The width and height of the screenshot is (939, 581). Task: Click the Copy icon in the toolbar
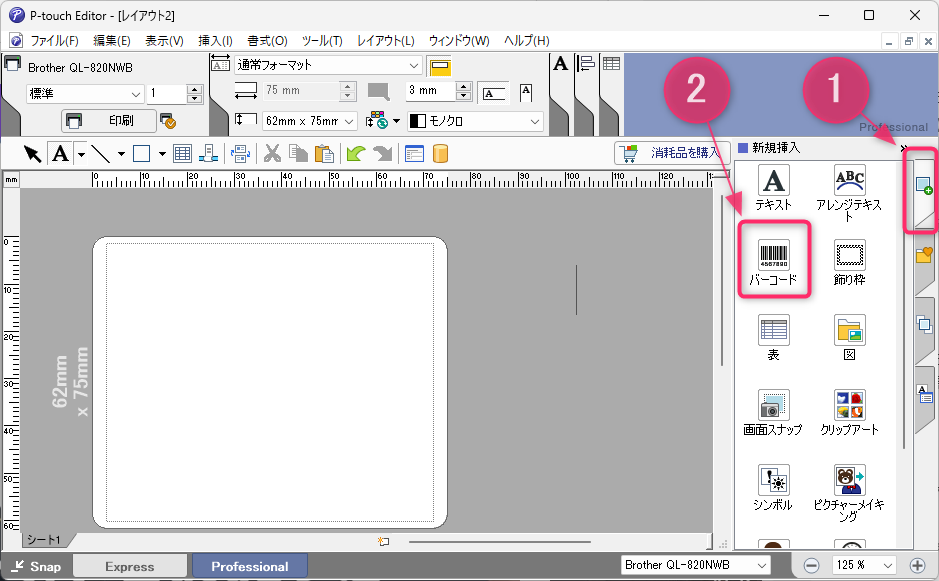point(298,154)
